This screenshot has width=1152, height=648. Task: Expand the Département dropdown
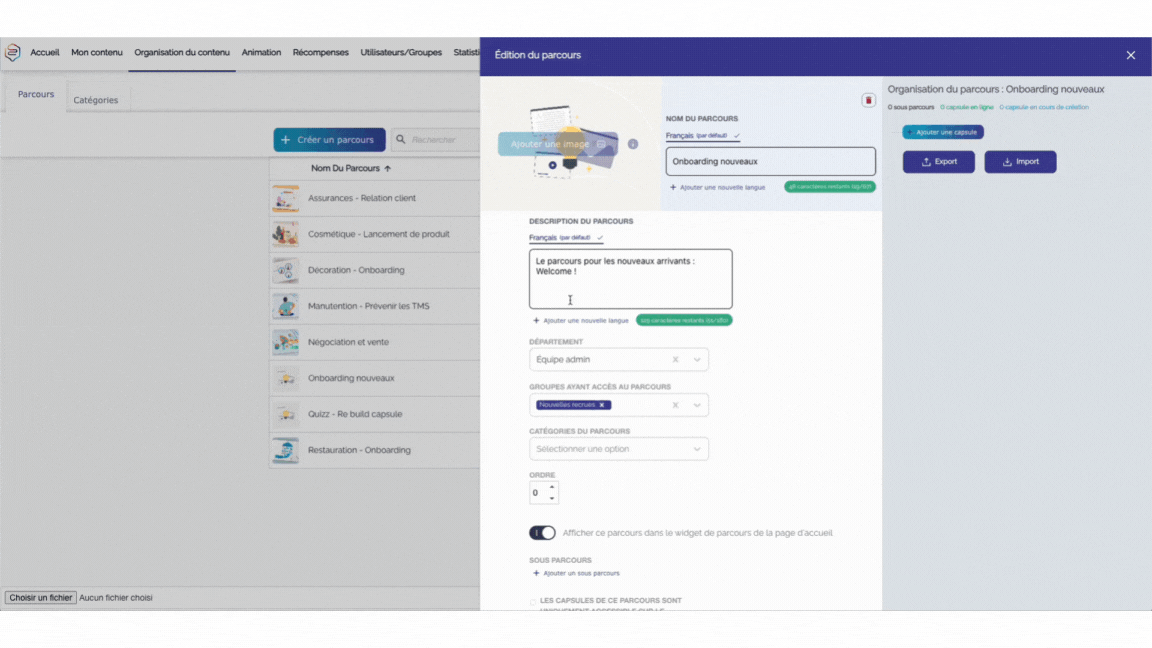(697, 360)
